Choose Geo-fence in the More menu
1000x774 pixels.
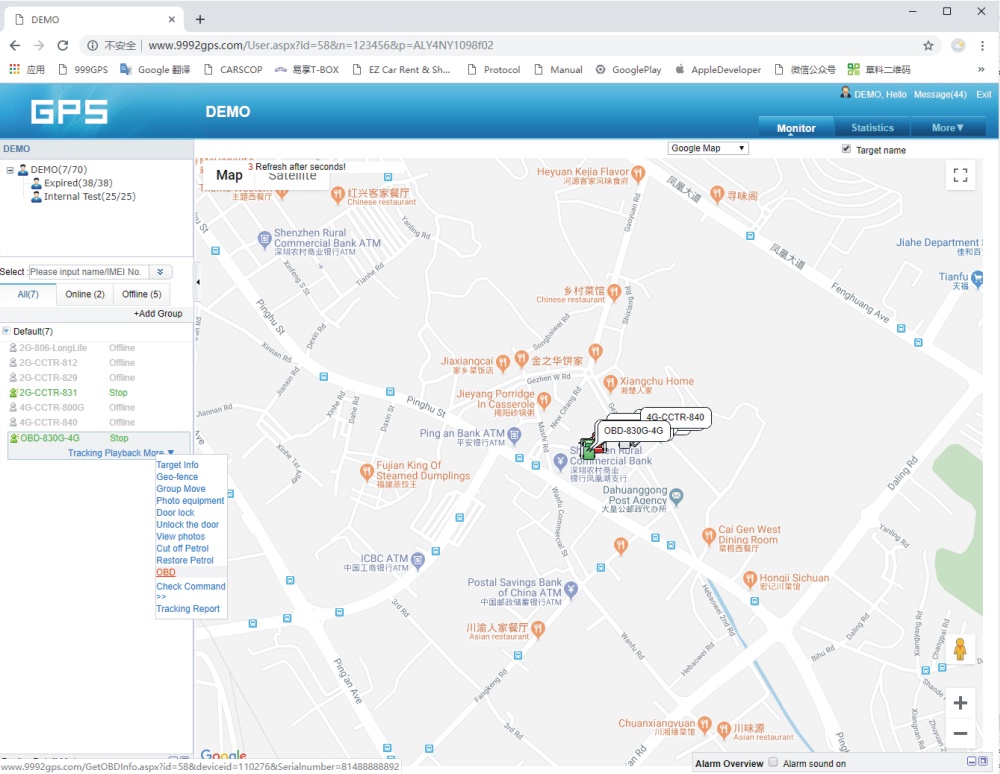coord(177,476)
